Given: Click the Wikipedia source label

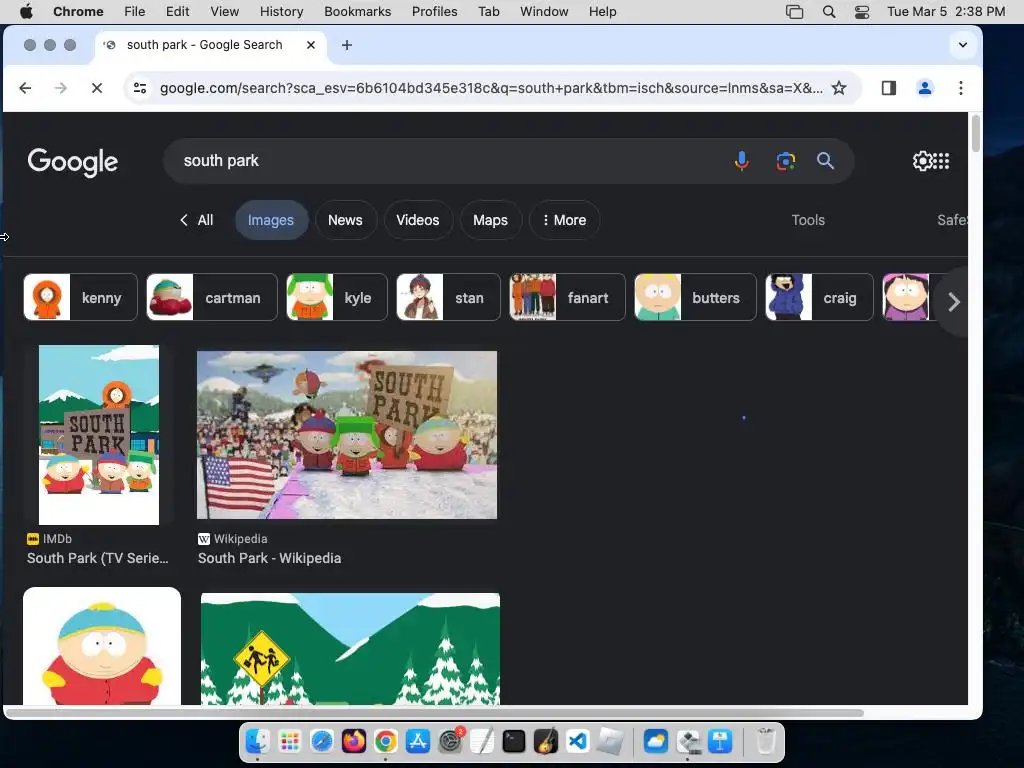Looking at the screenshot, I should point(240,539).
